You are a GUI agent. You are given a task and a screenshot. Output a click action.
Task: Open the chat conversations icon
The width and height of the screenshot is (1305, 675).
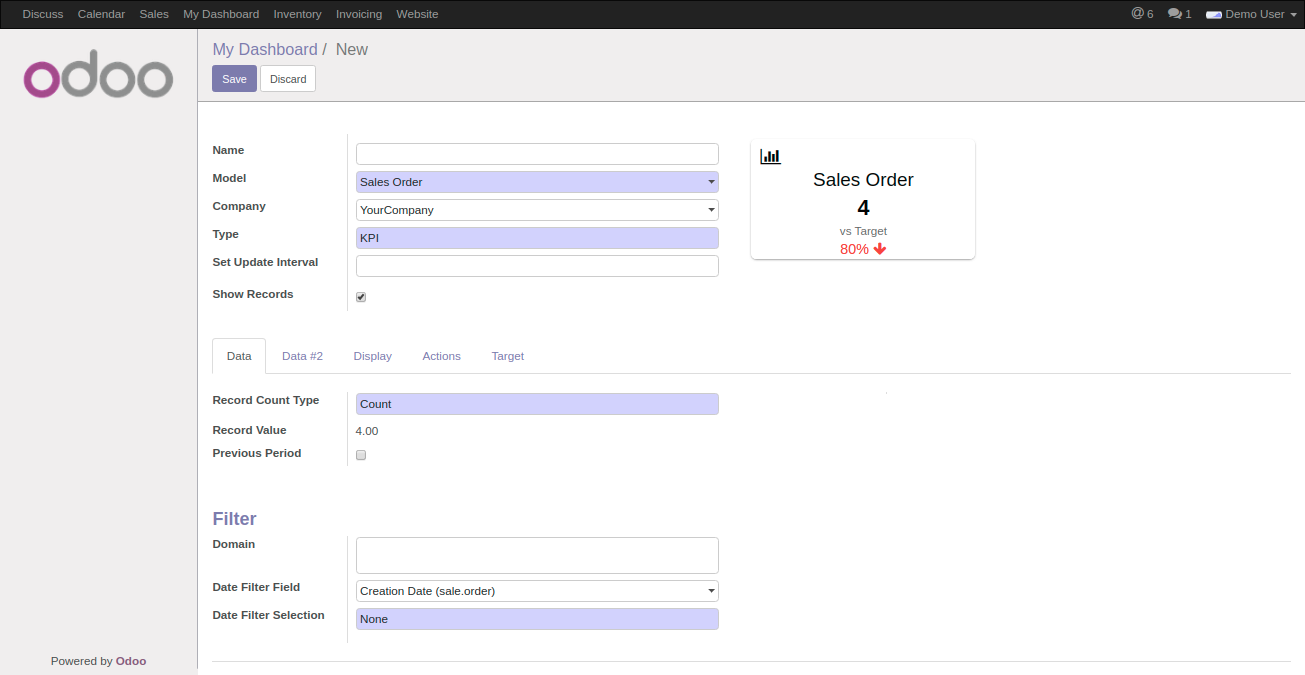(1179, 14)
